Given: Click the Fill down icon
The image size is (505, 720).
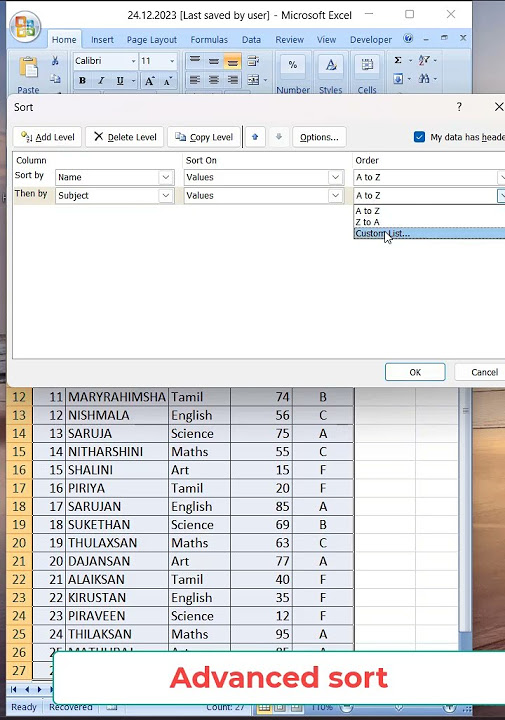Looking at the screenshot, I should tap(398, 79).
